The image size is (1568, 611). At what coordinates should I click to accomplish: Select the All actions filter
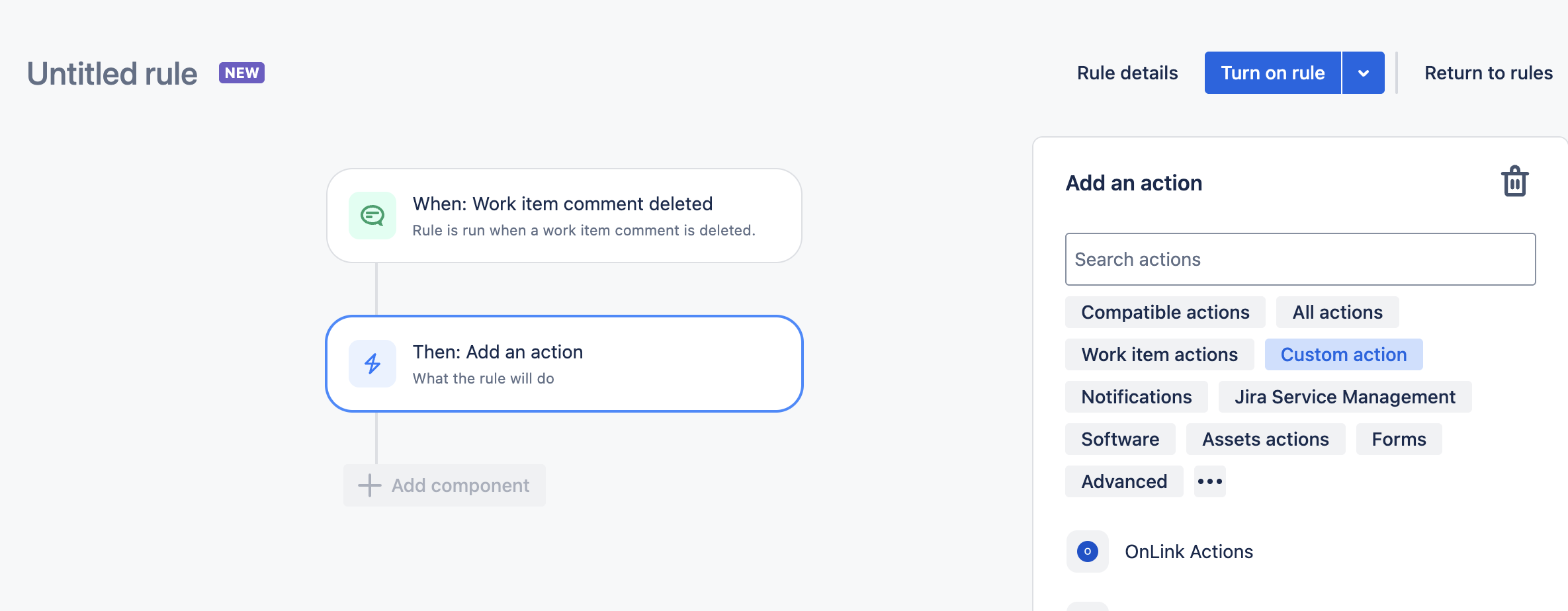1338,312
